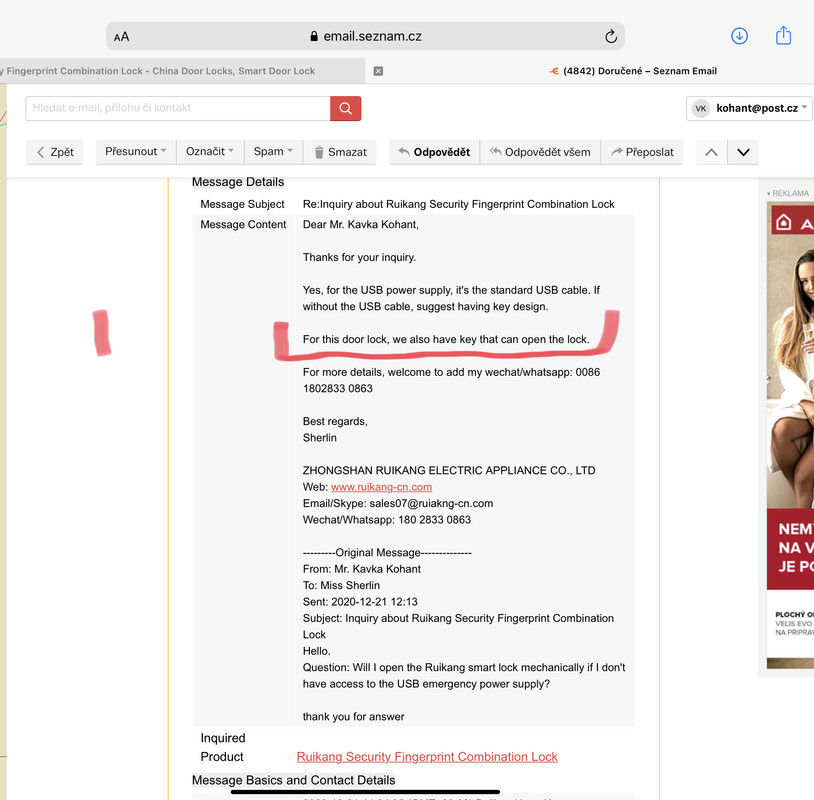Viewport: 814px width, 800px height.
Task: Click the 'Best regards,' line
Action: click(335, 422)
